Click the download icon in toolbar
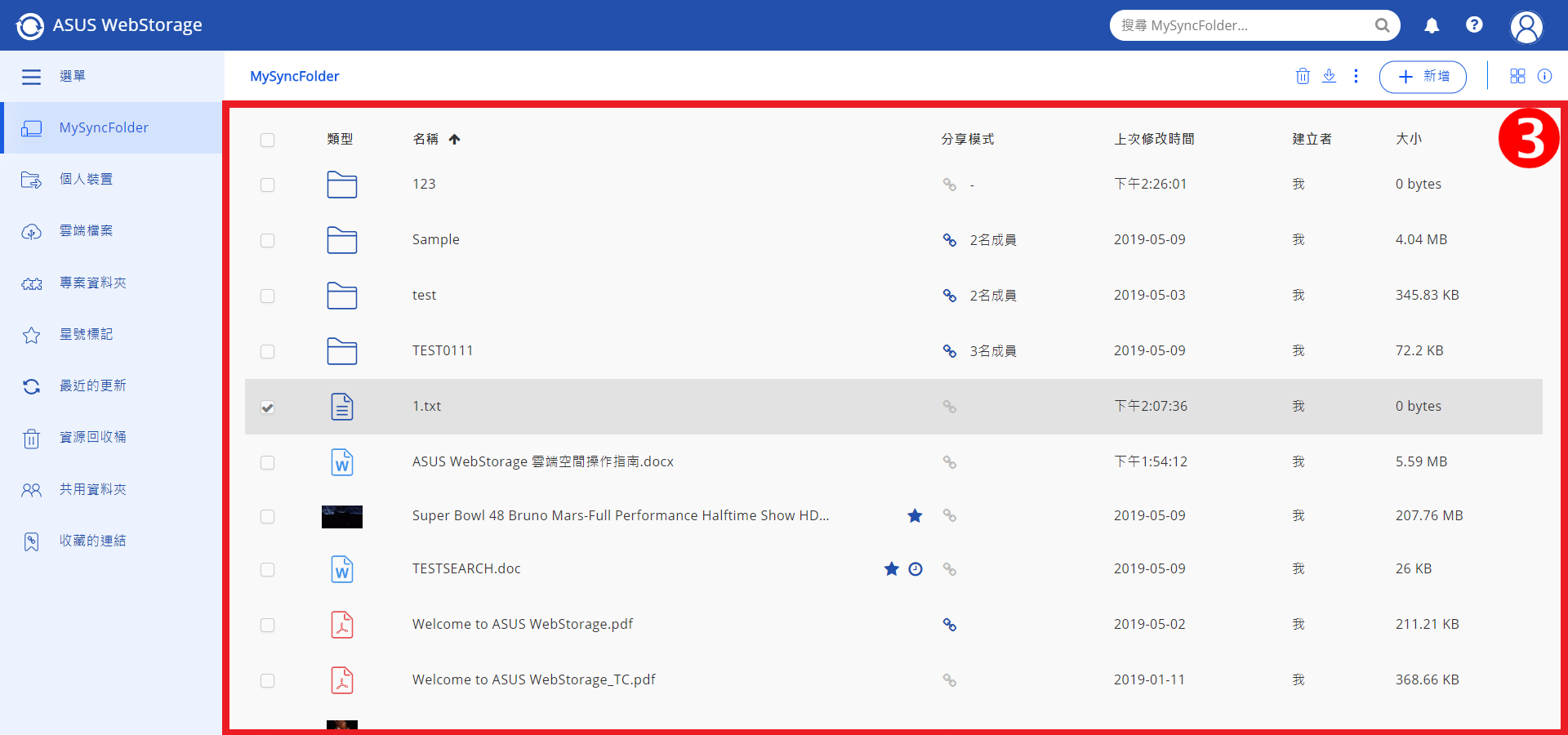The height and width of the screenshot is (735, 1568). [1330, 76]
